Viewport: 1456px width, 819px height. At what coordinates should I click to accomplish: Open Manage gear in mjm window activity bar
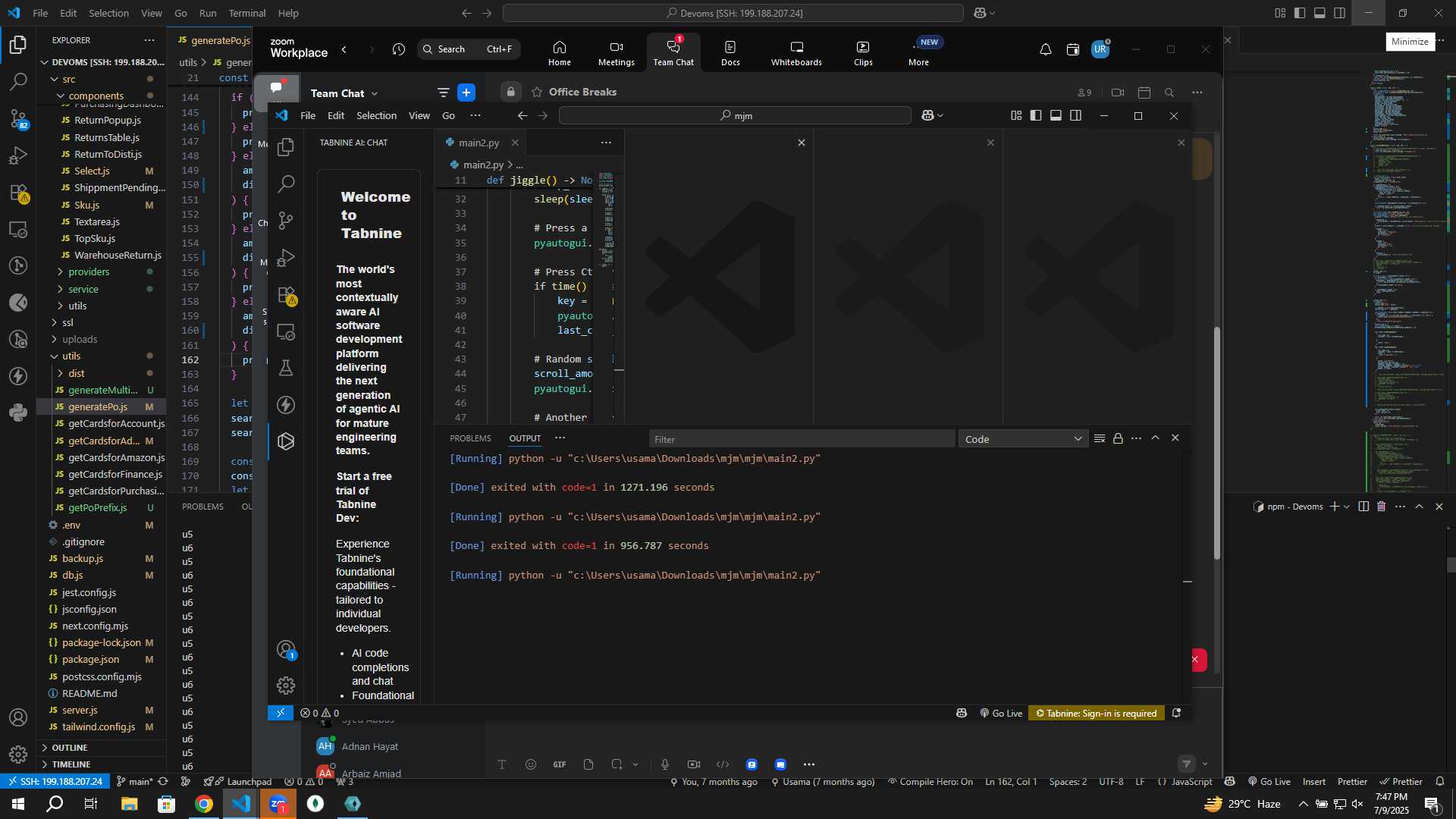[x=286, y=686]
